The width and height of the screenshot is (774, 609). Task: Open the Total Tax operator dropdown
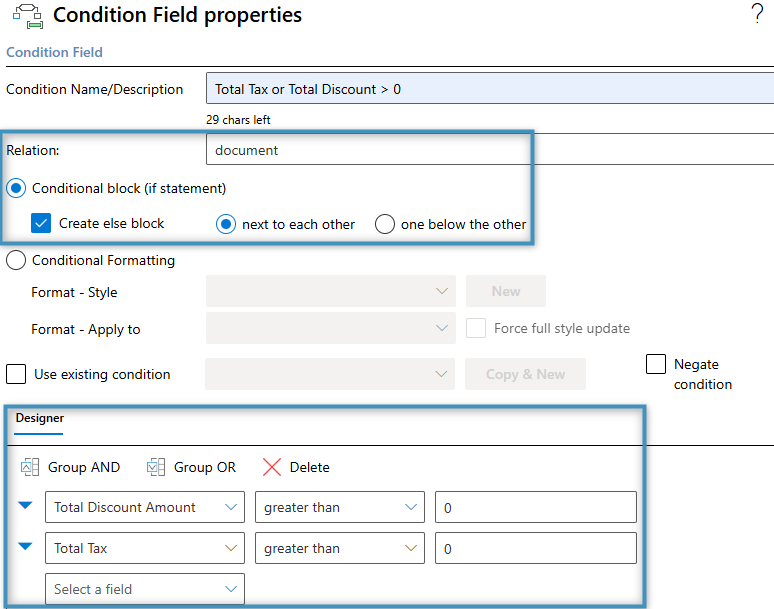tap(340, 548)
